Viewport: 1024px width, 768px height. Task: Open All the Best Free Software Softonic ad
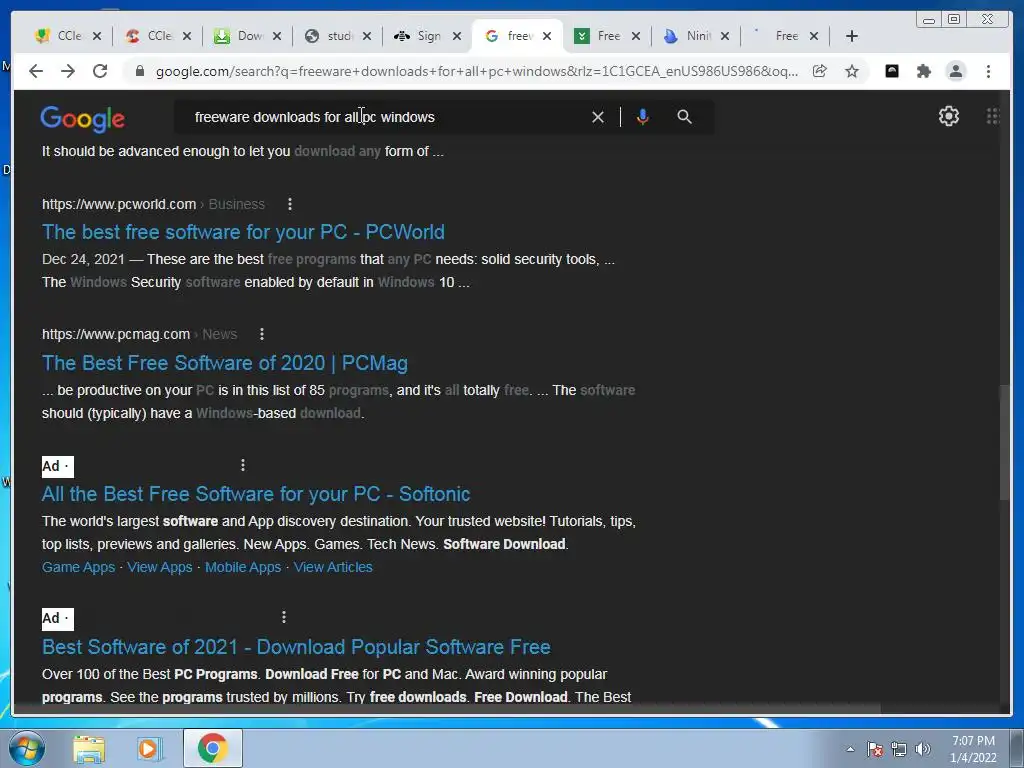pyautogui.click(x=256, y=494)
